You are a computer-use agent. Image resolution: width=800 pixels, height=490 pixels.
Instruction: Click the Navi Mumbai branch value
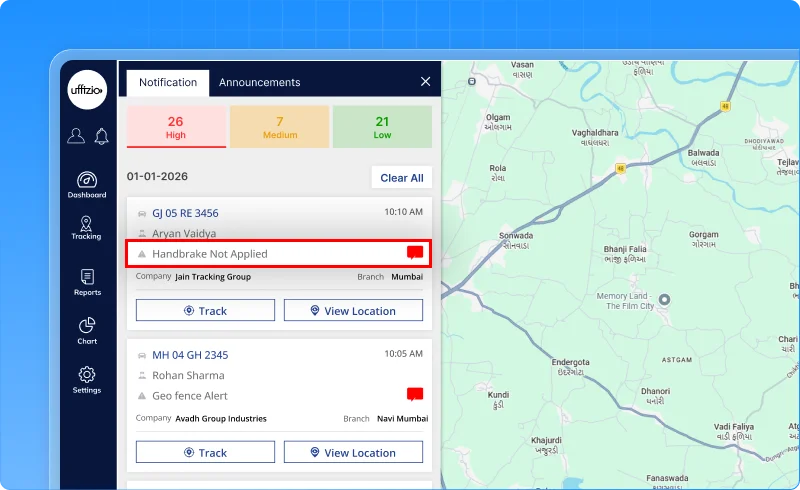click(x=403, y=419)
